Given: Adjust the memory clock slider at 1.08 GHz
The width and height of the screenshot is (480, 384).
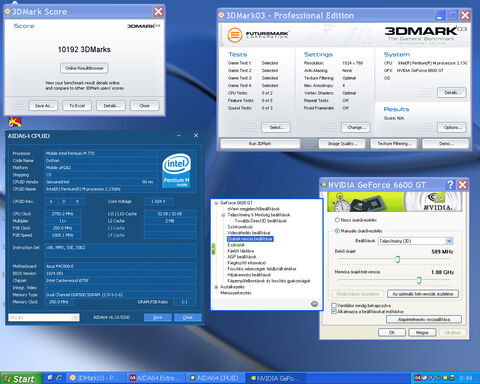Looking at the screenshot, I should tap(419, 280).
